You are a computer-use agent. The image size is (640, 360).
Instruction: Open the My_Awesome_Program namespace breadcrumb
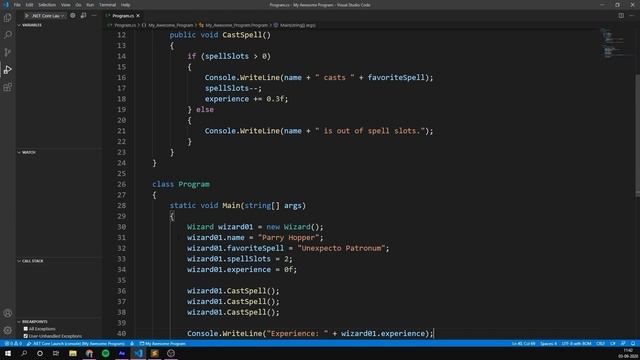[x=167, y=25]
